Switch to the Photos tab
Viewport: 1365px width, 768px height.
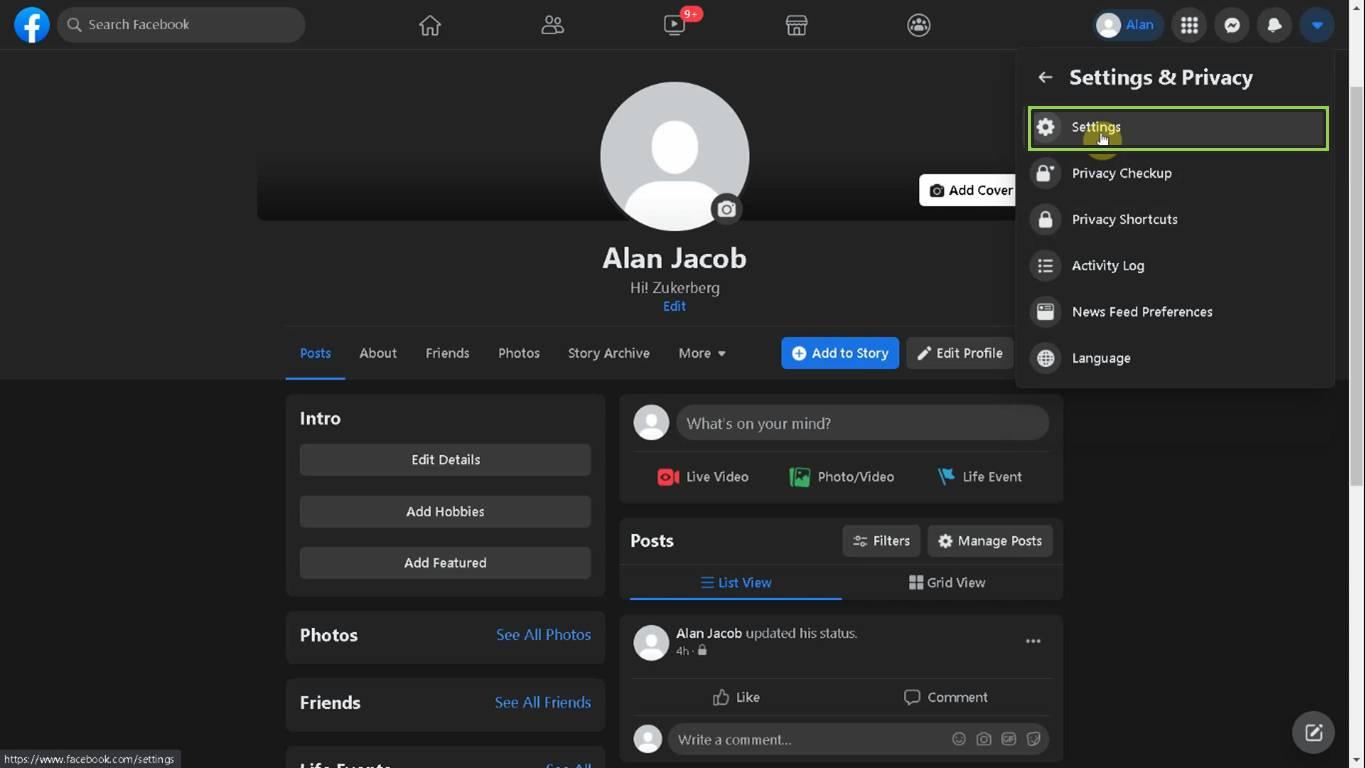coord(519,353)
